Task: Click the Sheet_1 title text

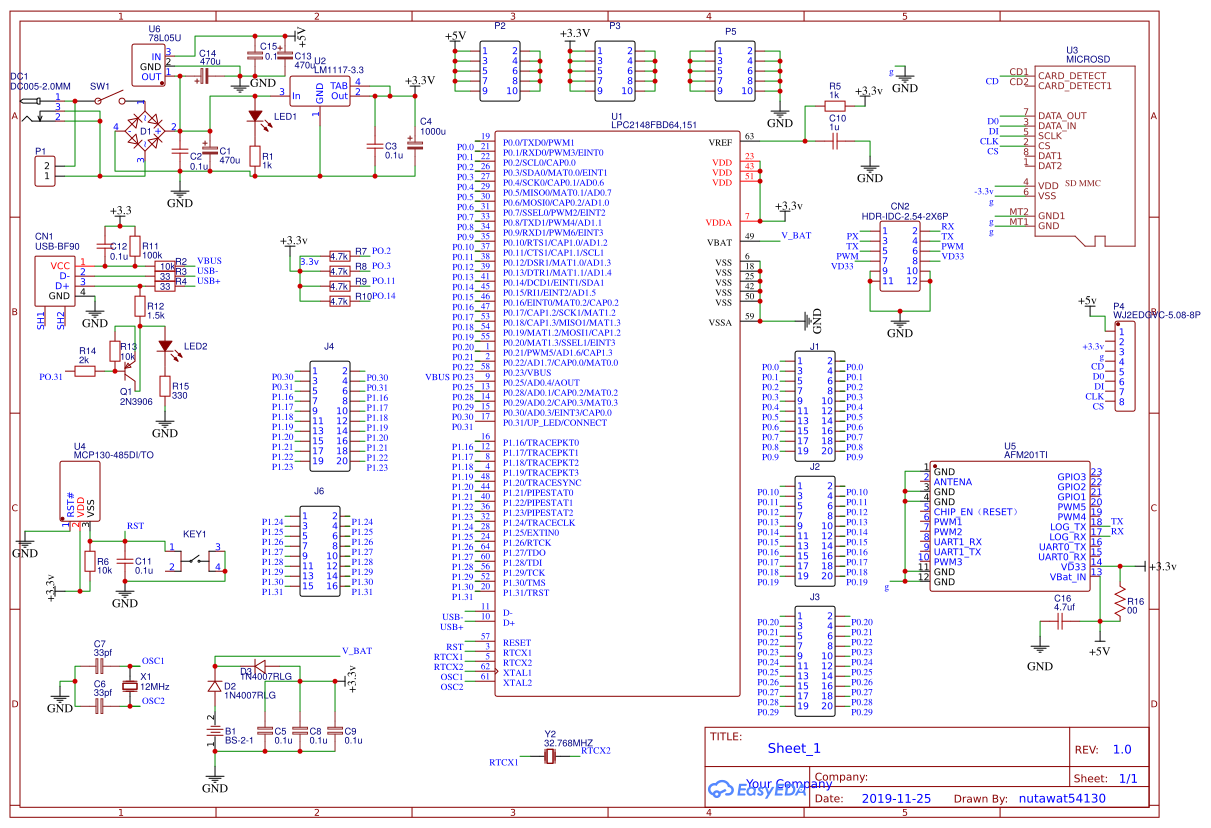Action: (795, 747)
